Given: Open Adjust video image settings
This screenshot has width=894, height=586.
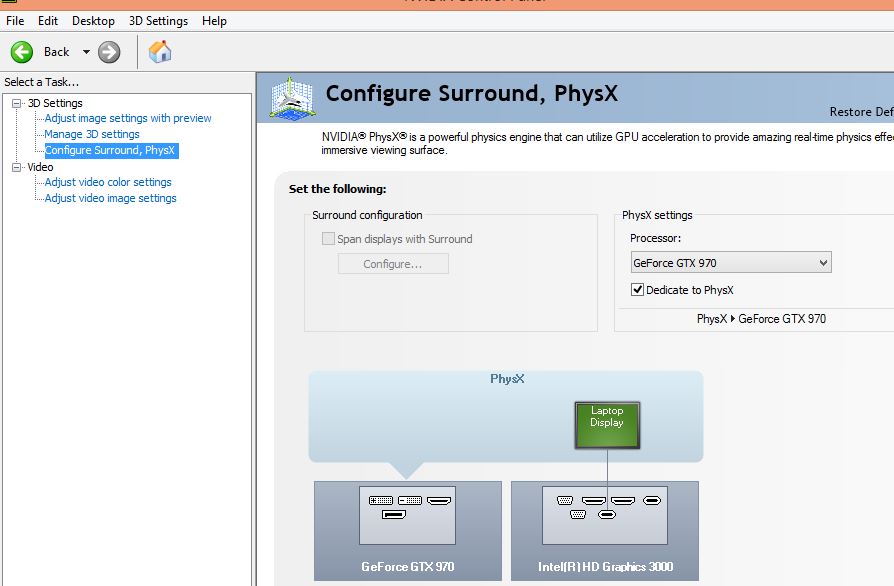Looking at the screenshot, I should tap(111, 198).
